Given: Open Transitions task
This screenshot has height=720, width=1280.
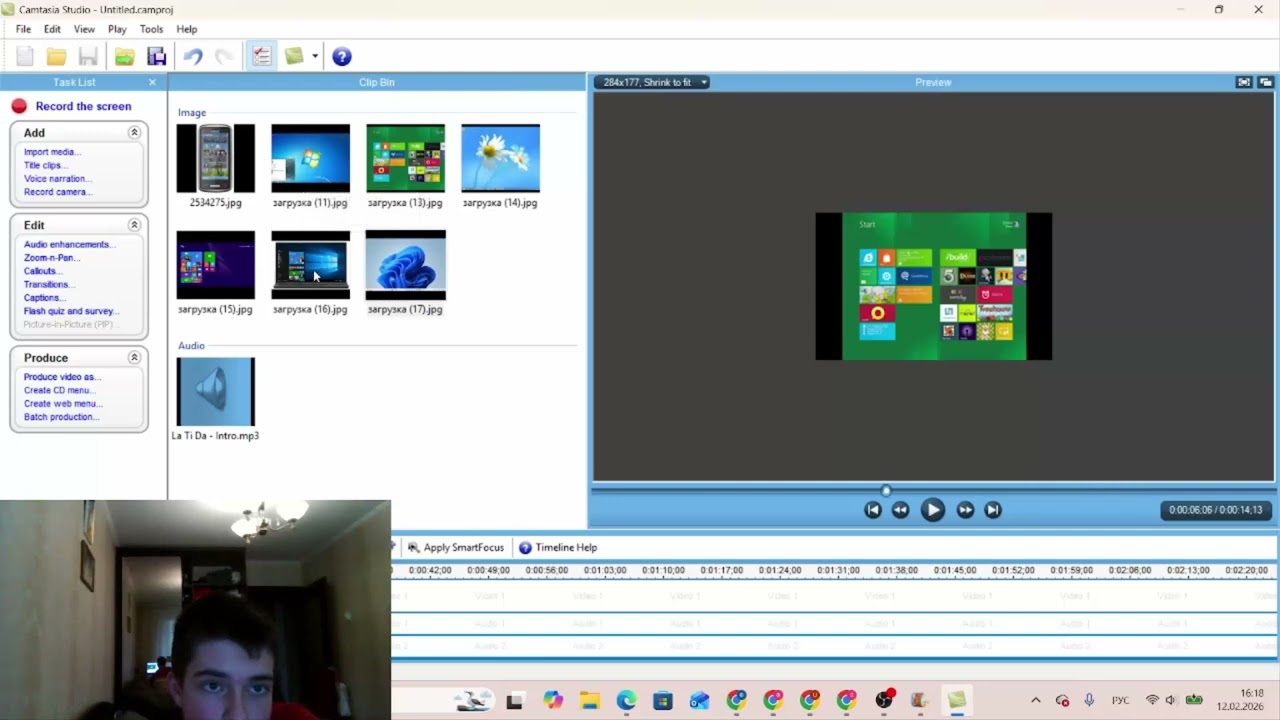Looking at the screenshot, I should pyautogui.click(x=47, y=284).
